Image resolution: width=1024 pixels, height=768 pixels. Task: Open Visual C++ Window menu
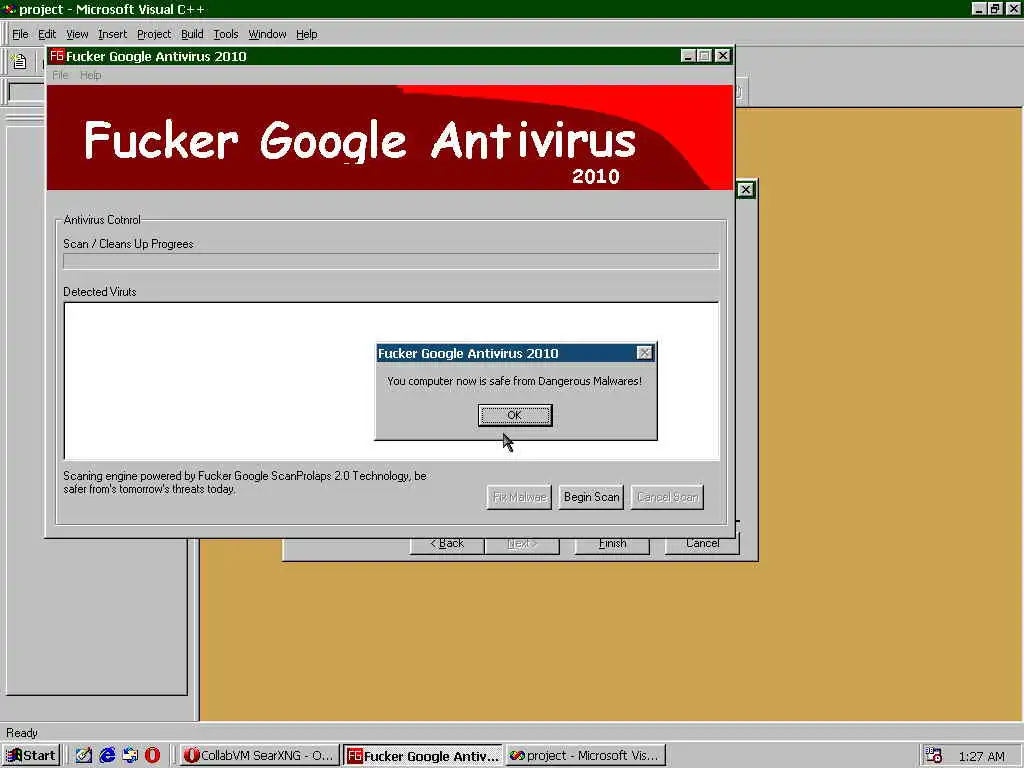tap(267, 34)
